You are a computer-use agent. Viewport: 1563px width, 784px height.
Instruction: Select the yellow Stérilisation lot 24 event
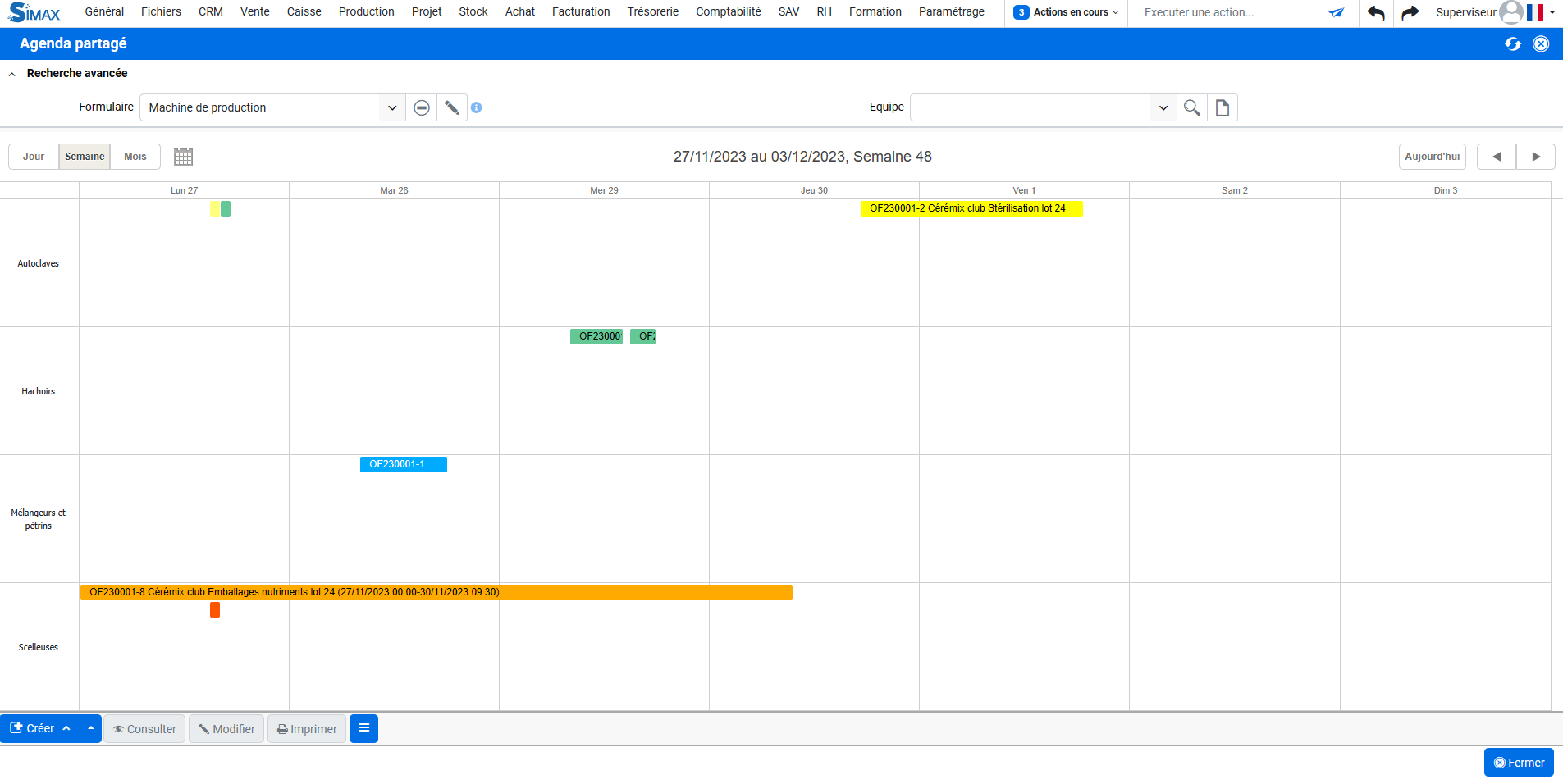[971, 208]
